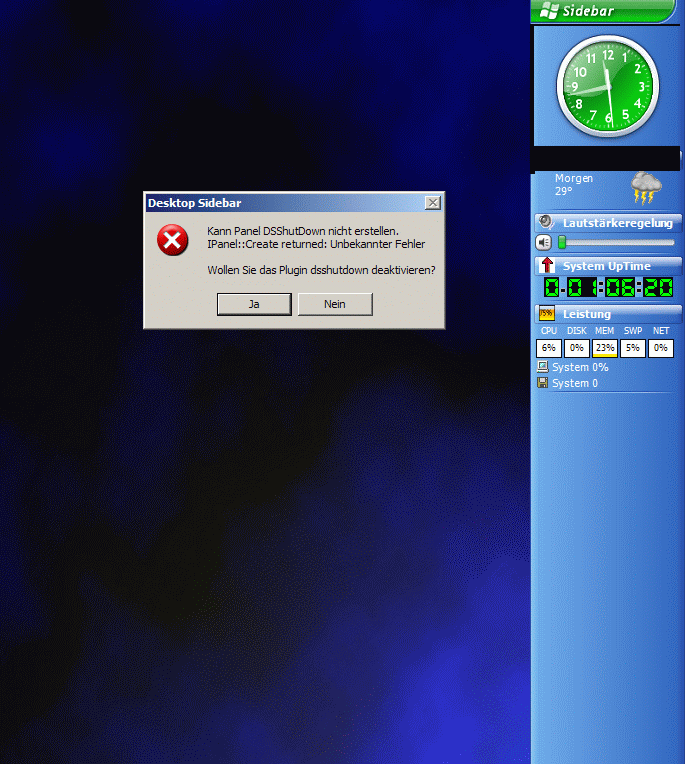Click the MEM 23% box

click(x=605, y=348)
